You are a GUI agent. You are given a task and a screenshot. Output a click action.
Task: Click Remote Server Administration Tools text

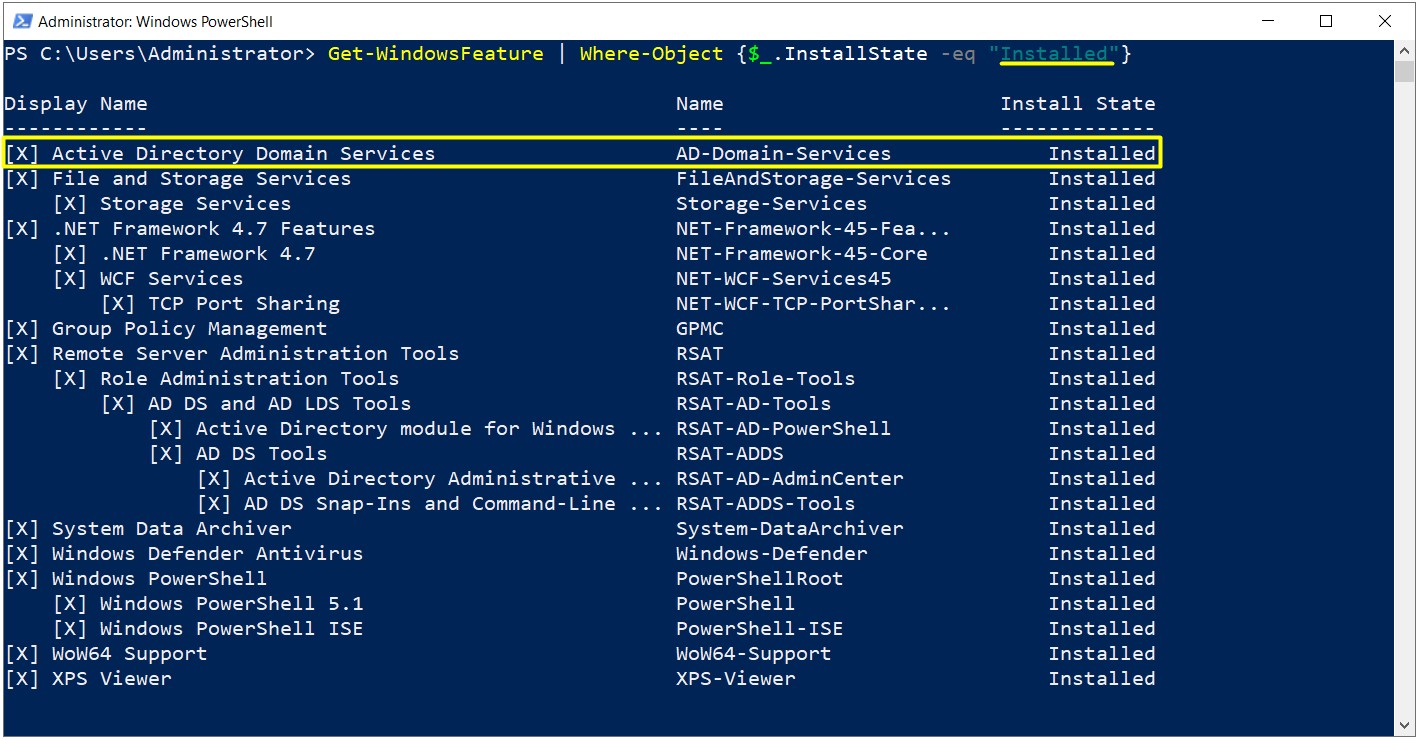coord(256,354)
